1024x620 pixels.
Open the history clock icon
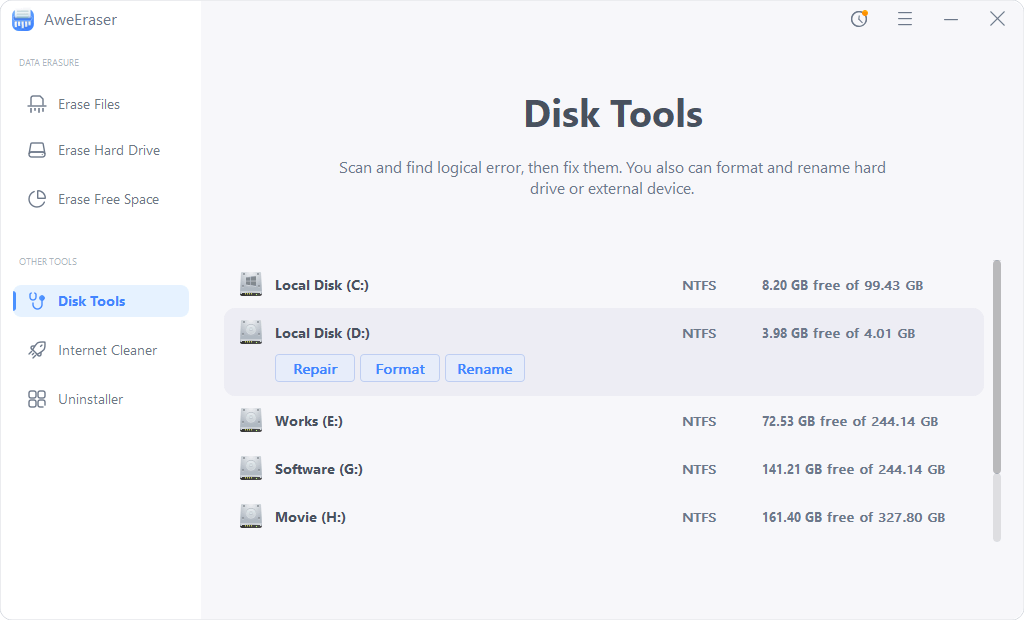859,19
